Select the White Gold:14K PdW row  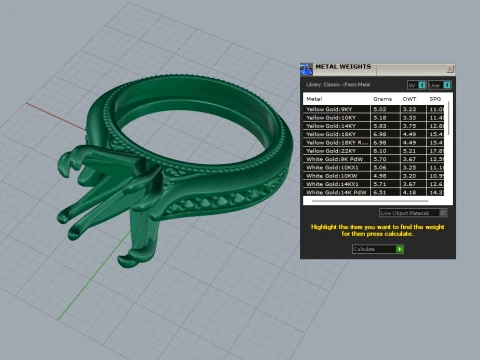373,192
